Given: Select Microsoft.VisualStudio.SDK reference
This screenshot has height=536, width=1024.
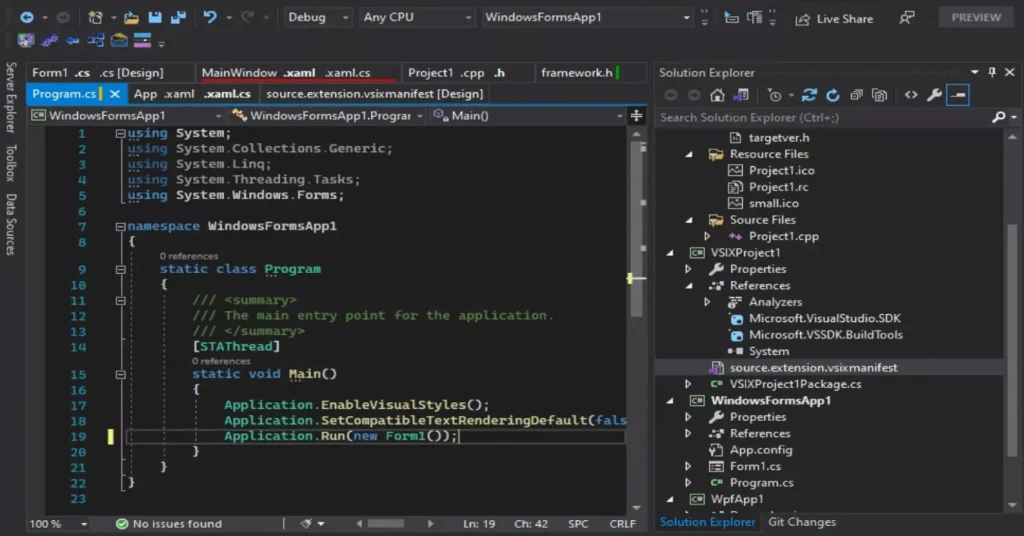Looking at the screenshot, I should point(824,319).
